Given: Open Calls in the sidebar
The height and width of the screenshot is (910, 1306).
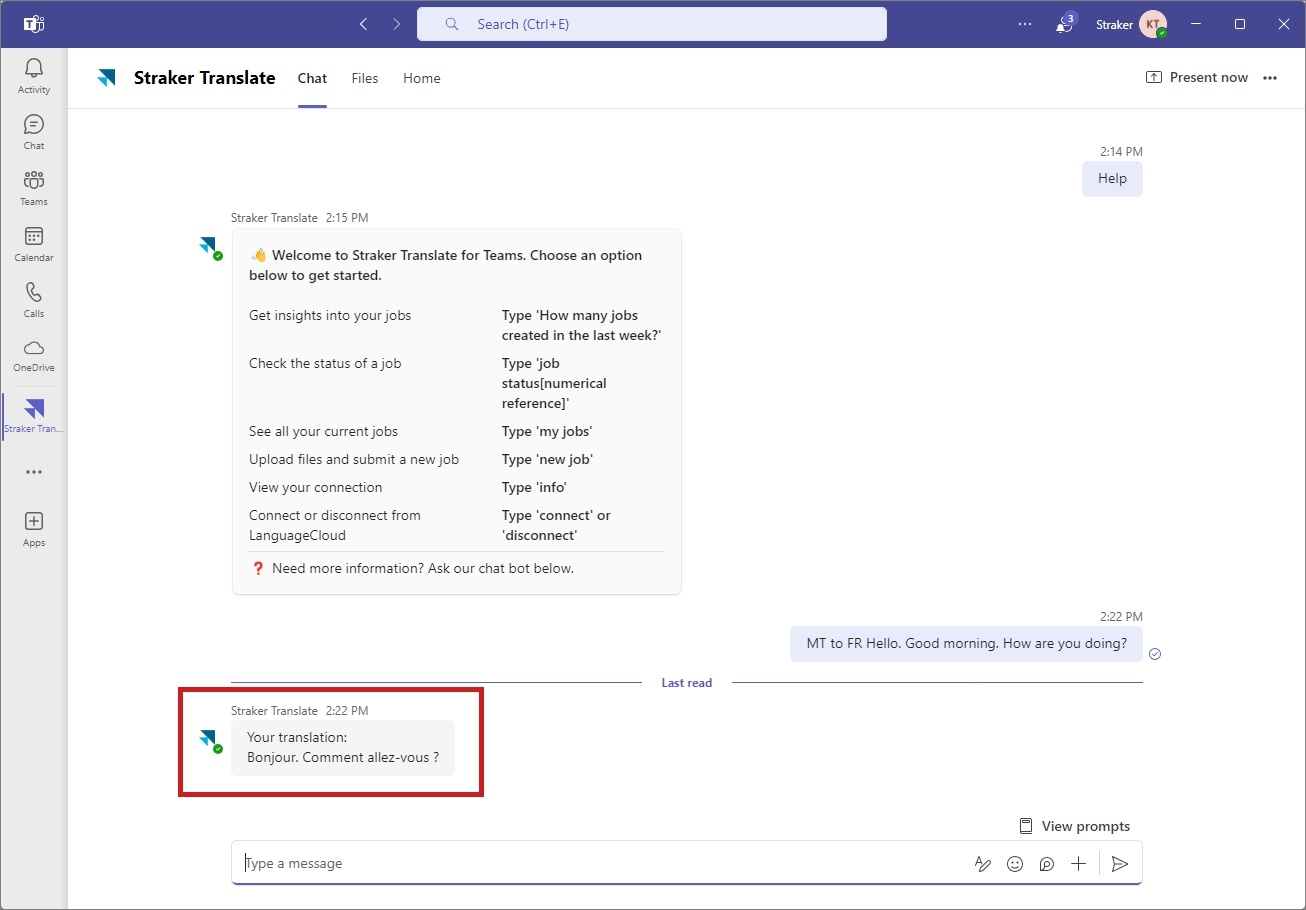Looking at the screenshot, I should (34, 300).
